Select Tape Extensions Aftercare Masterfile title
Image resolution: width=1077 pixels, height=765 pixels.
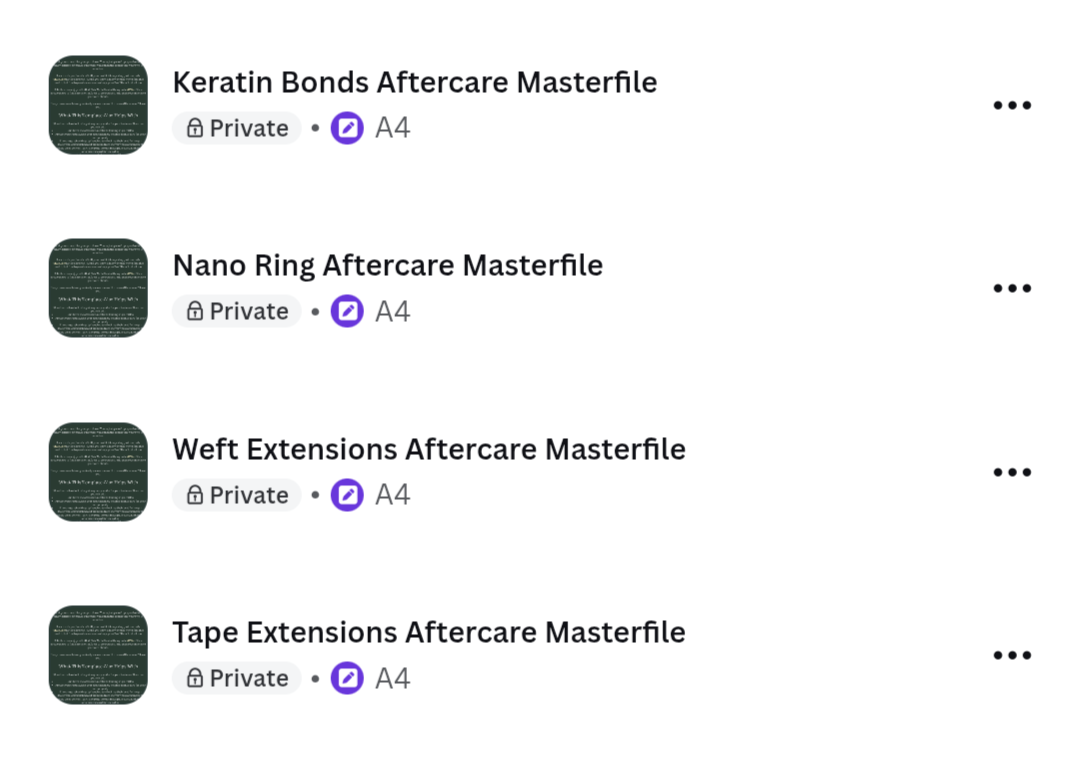(429, 633)
